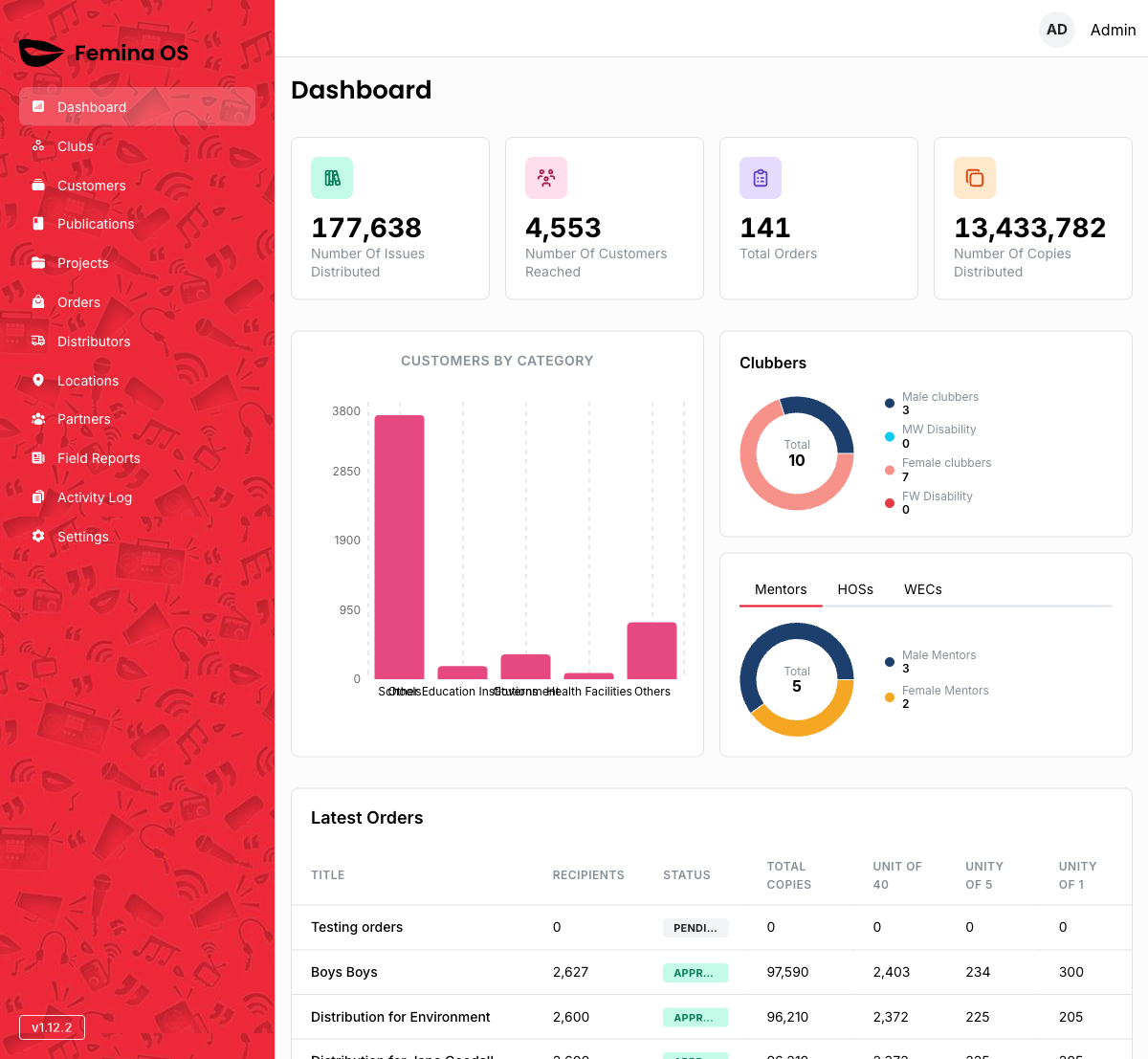
Task: Switch to the HOSs tab
Action: click(855, 589)
